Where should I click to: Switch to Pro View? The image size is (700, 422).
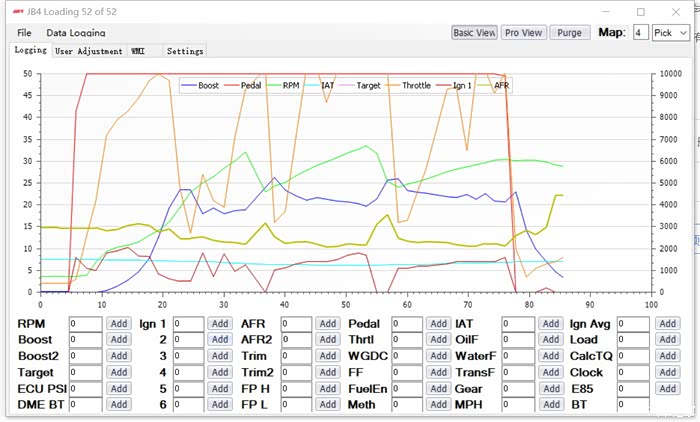[524, 33]
